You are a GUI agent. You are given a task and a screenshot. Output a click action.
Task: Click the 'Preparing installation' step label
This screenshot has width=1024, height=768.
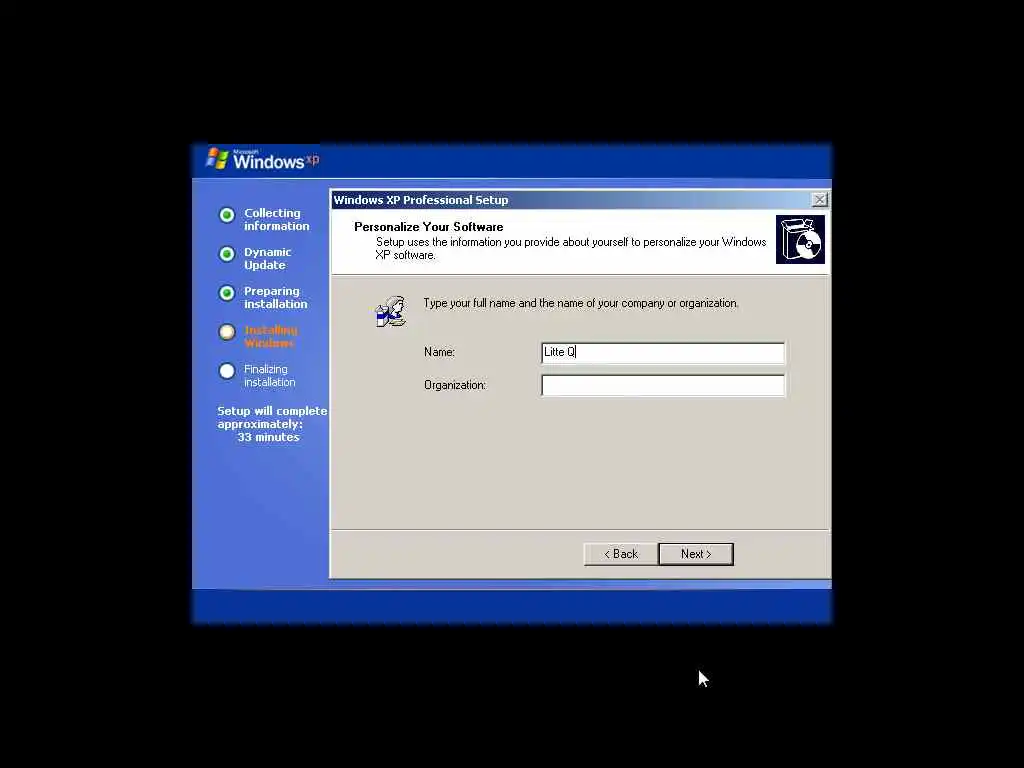[x=275, y=298]
